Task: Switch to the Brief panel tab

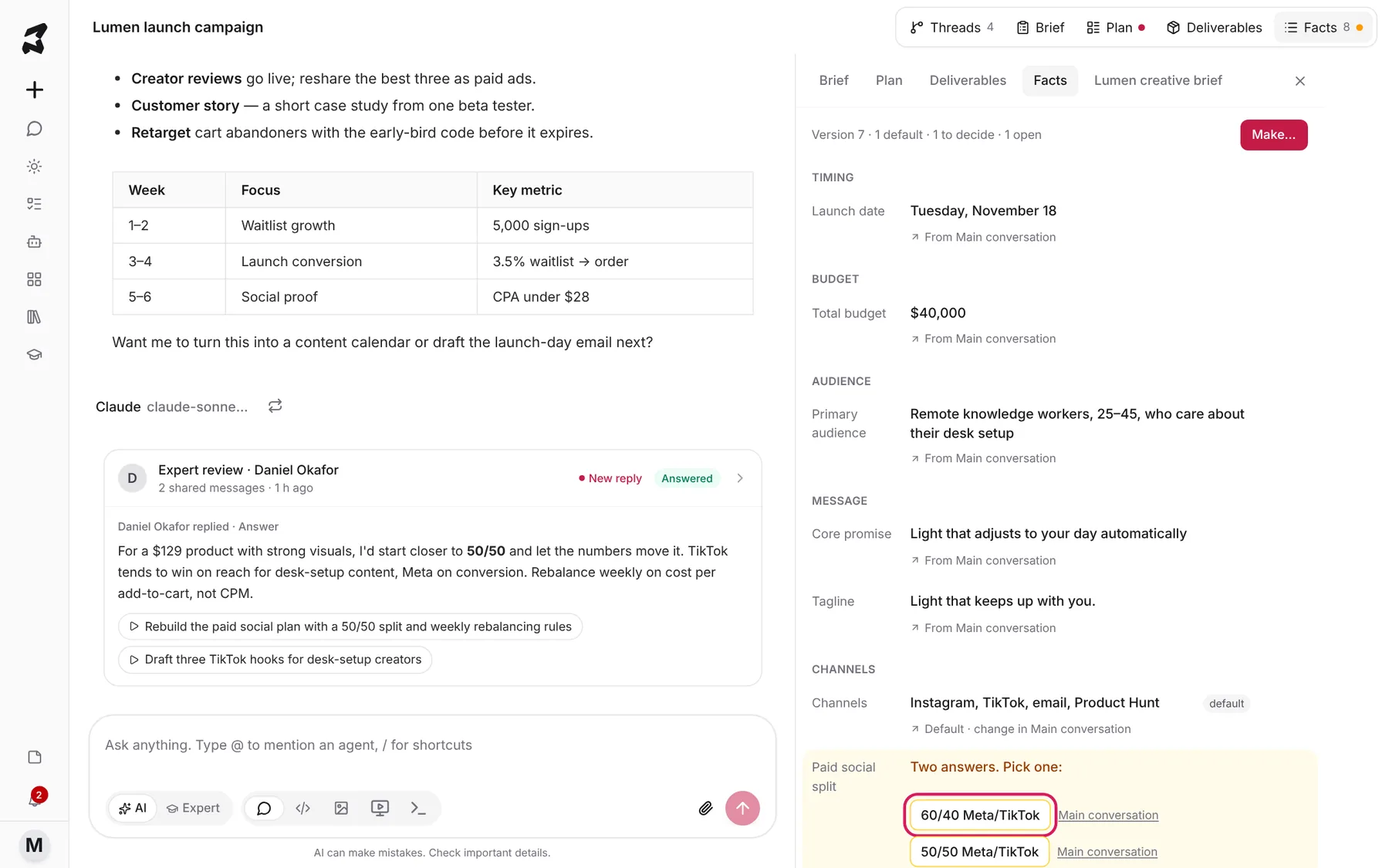Action: [x=833, y=80]
